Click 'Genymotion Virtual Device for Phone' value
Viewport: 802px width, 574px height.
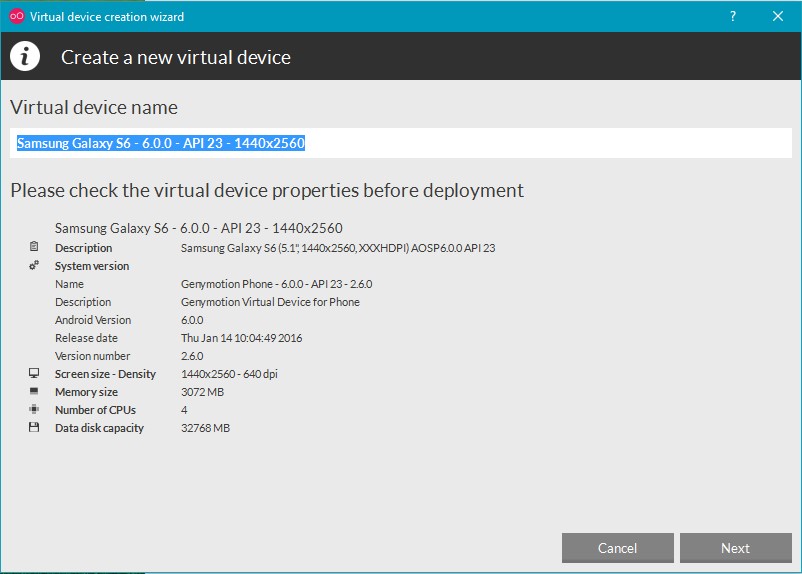click(270, 302)
